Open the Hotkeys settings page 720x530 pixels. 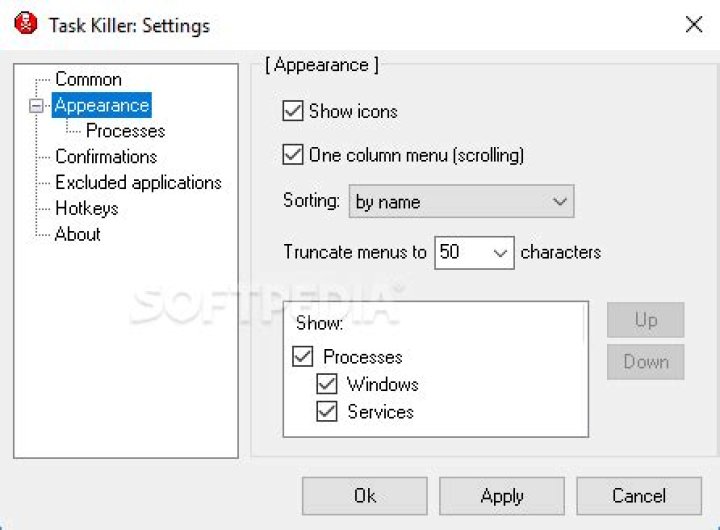(87, 208)
